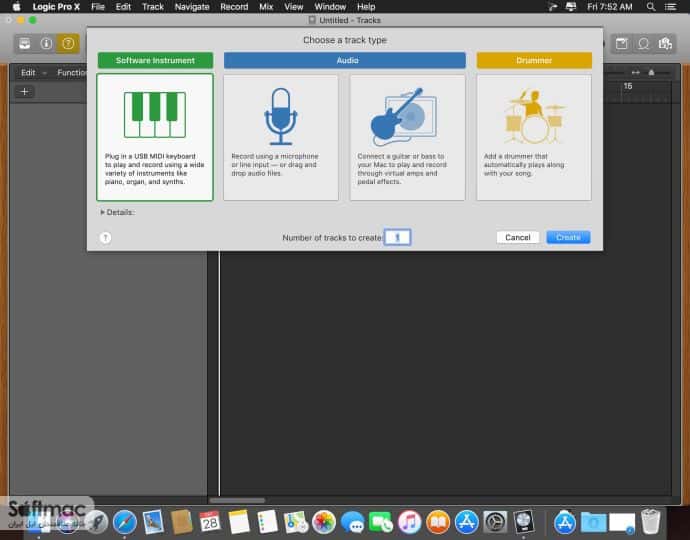This screenshot has width=690, height=540.
Task: Open Photos from the Dock
Action: (x=324, y=522)
